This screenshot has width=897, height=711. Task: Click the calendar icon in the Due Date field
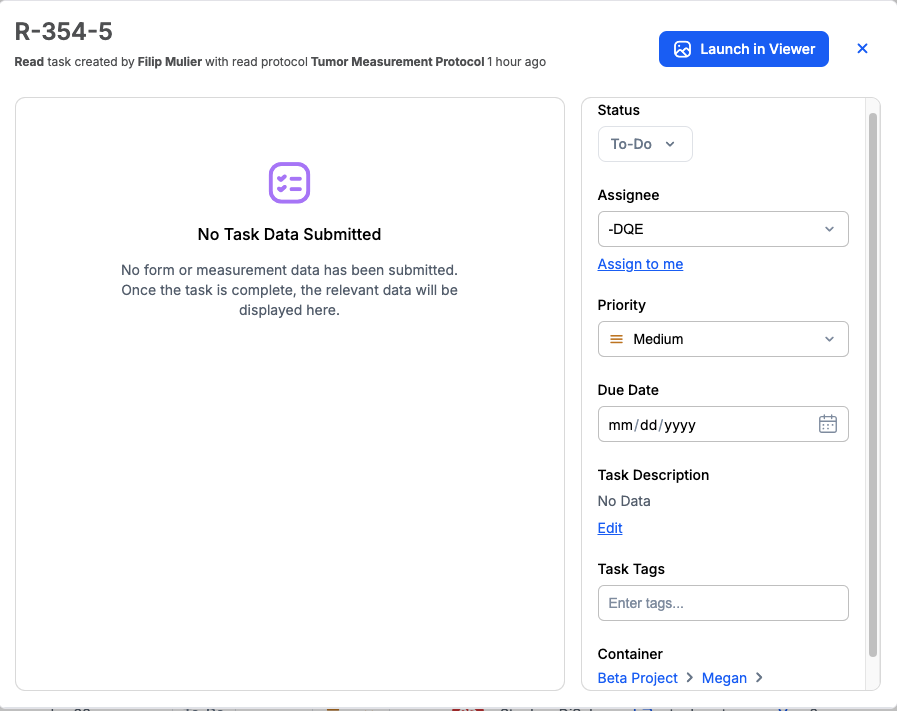tap(827, 423)
